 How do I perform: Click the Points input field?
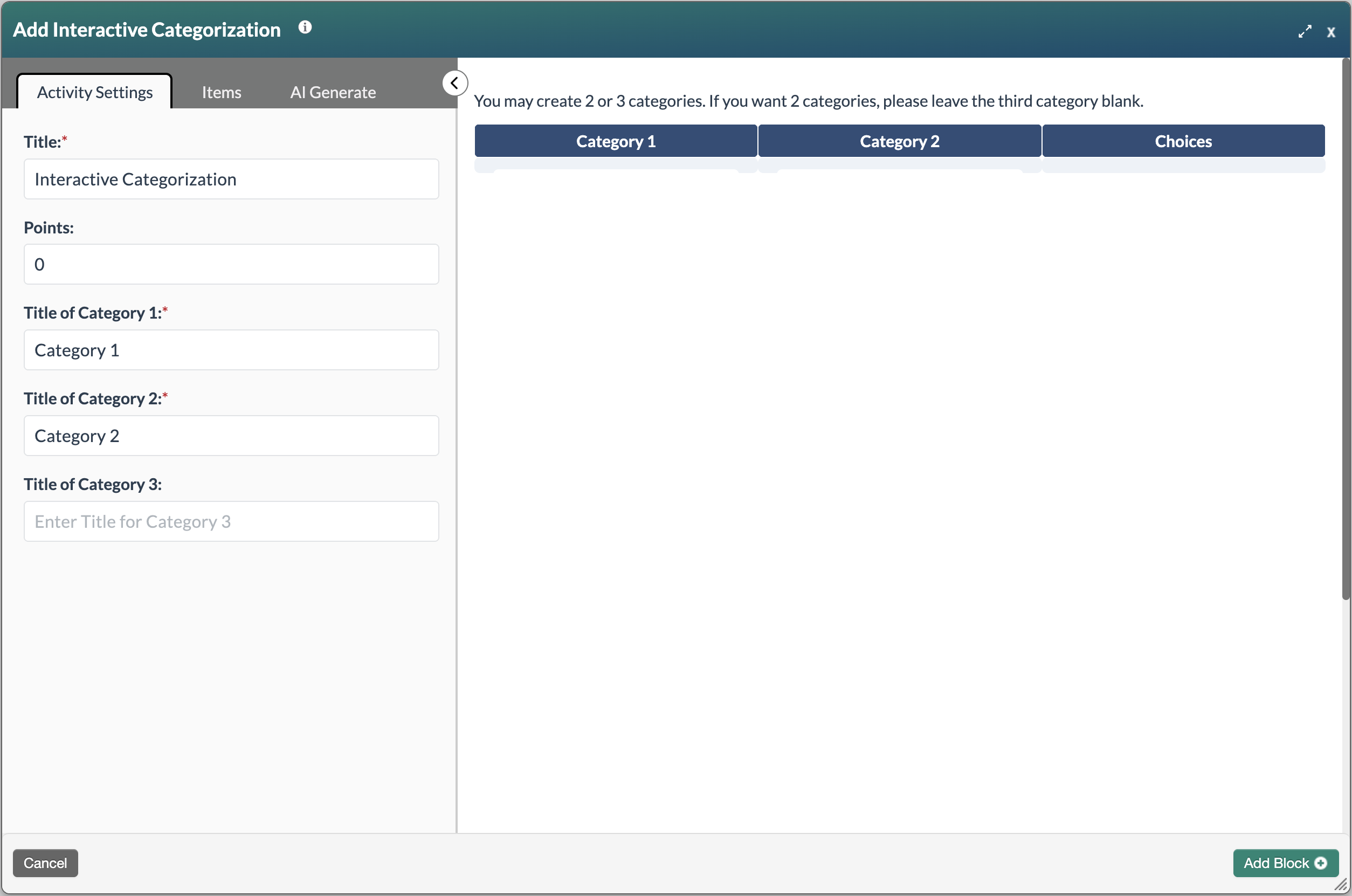coord(231,264)
